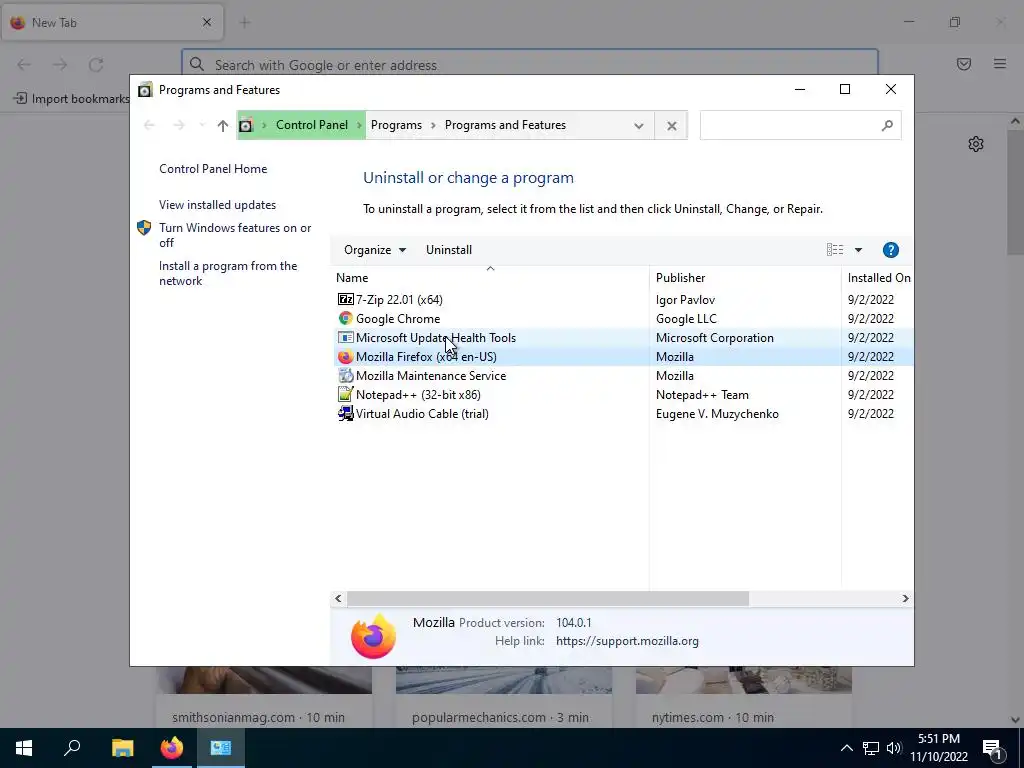This screenshot has width=1024, height=768.
Task: Click the search magnifier in Control Panel
Action: pos(887,125)
